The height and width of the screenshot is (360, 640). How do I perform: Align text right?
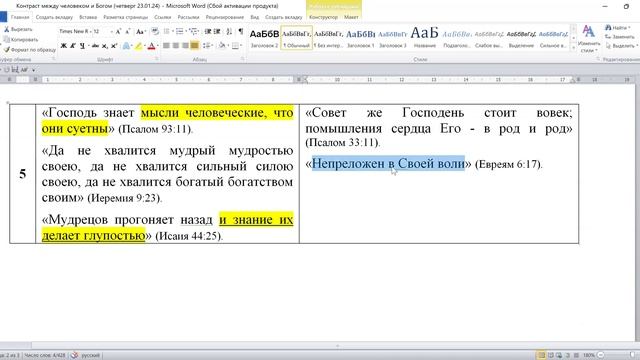click(185, 46)
